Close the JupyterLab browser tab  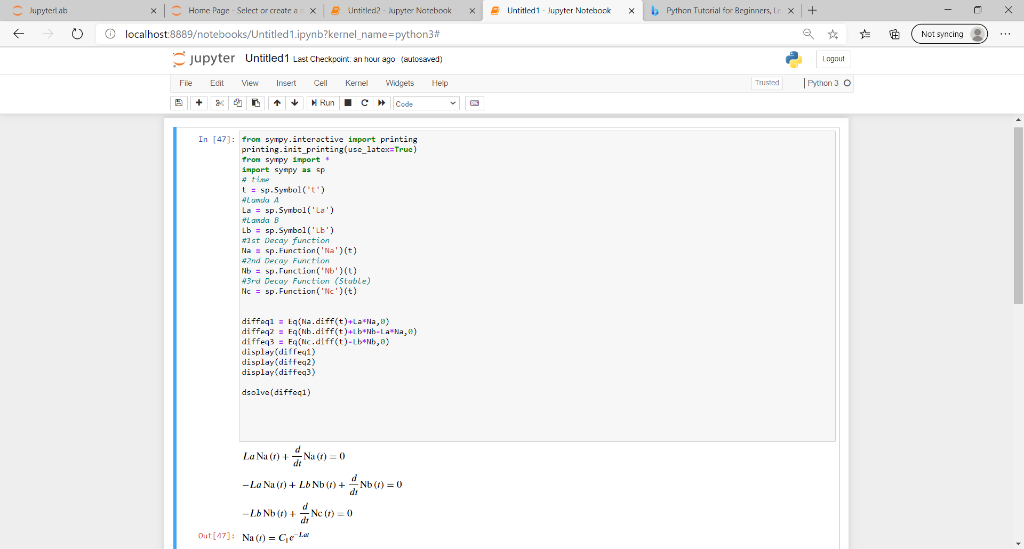point(153,10)
